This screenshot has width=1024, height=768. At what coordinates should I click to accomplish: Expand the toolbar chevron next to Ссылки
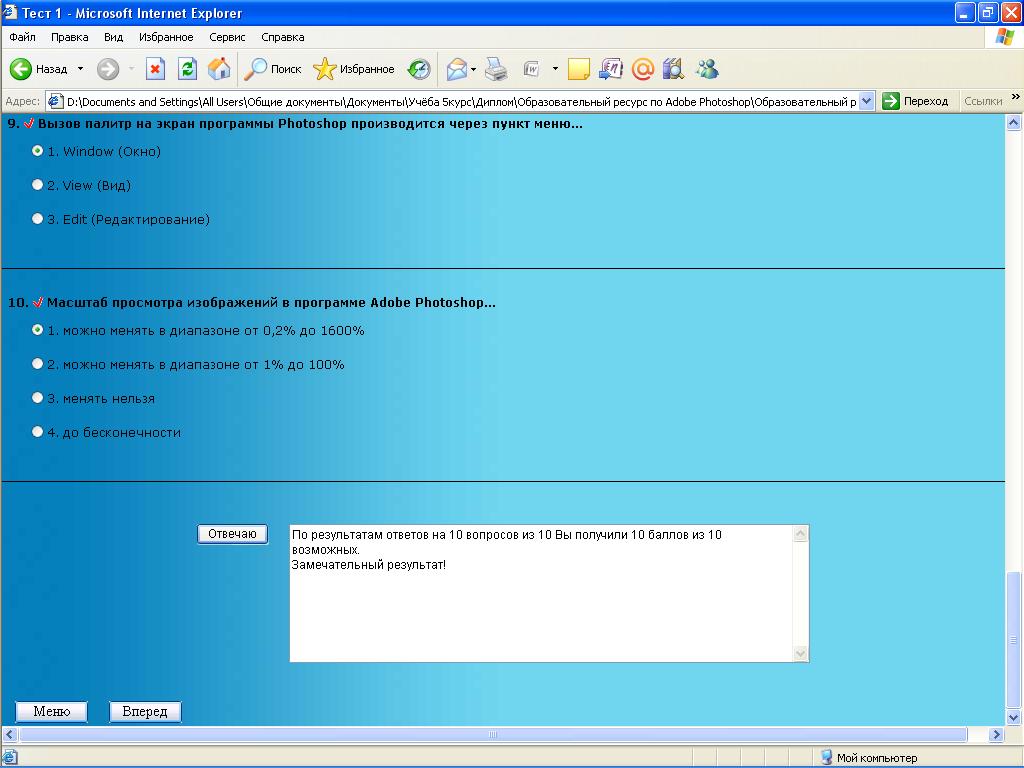[x=1016, y=97]
